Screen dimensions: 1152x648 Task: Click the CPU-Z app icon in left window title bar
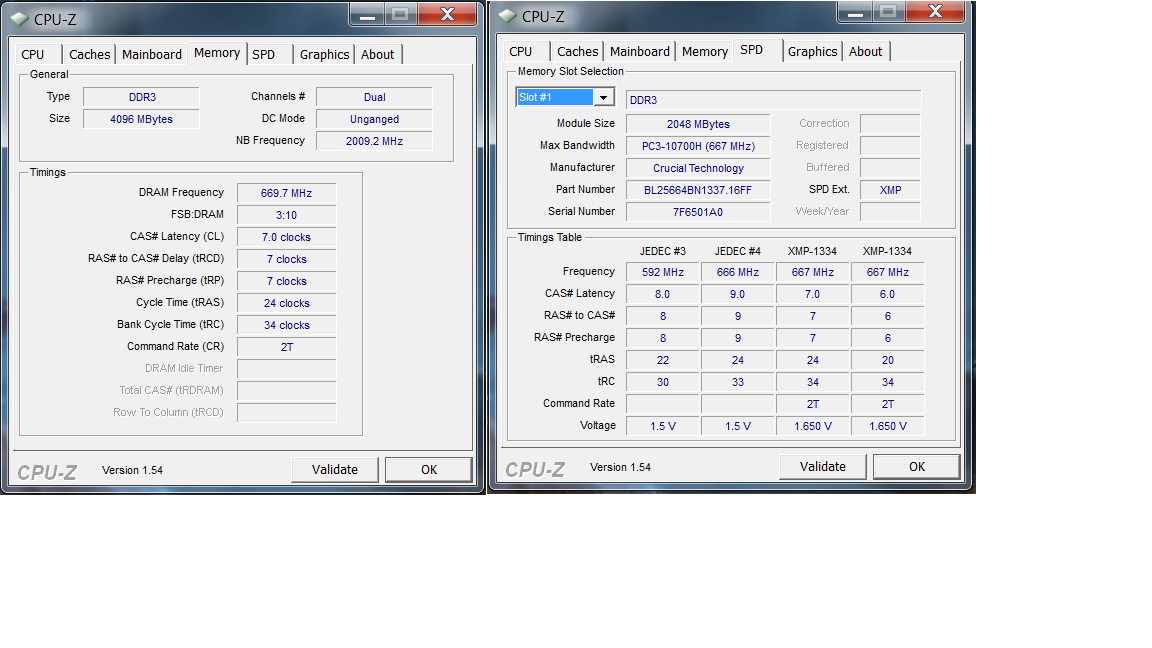click(x=20, y=18)
